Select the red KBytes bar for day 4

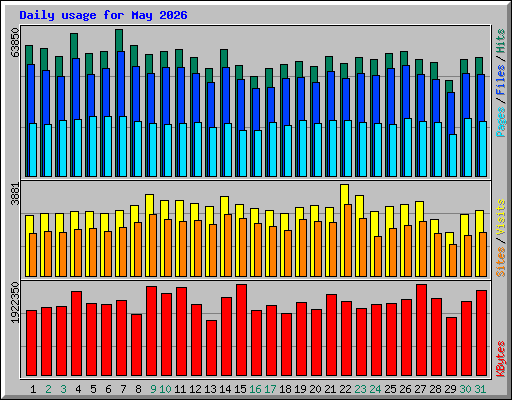(76, 333)
